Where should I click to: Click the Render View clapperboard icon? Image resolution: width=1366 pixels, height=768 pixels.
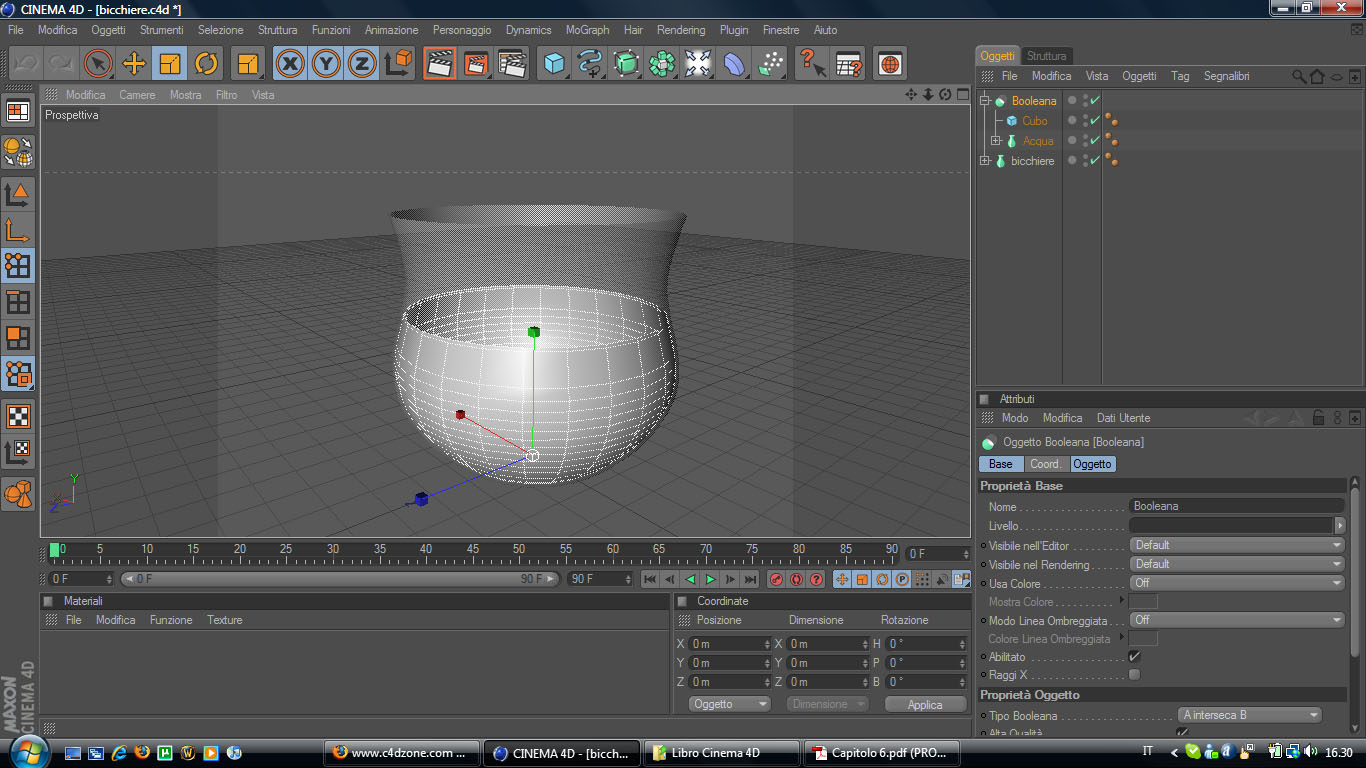pos(440,64)
